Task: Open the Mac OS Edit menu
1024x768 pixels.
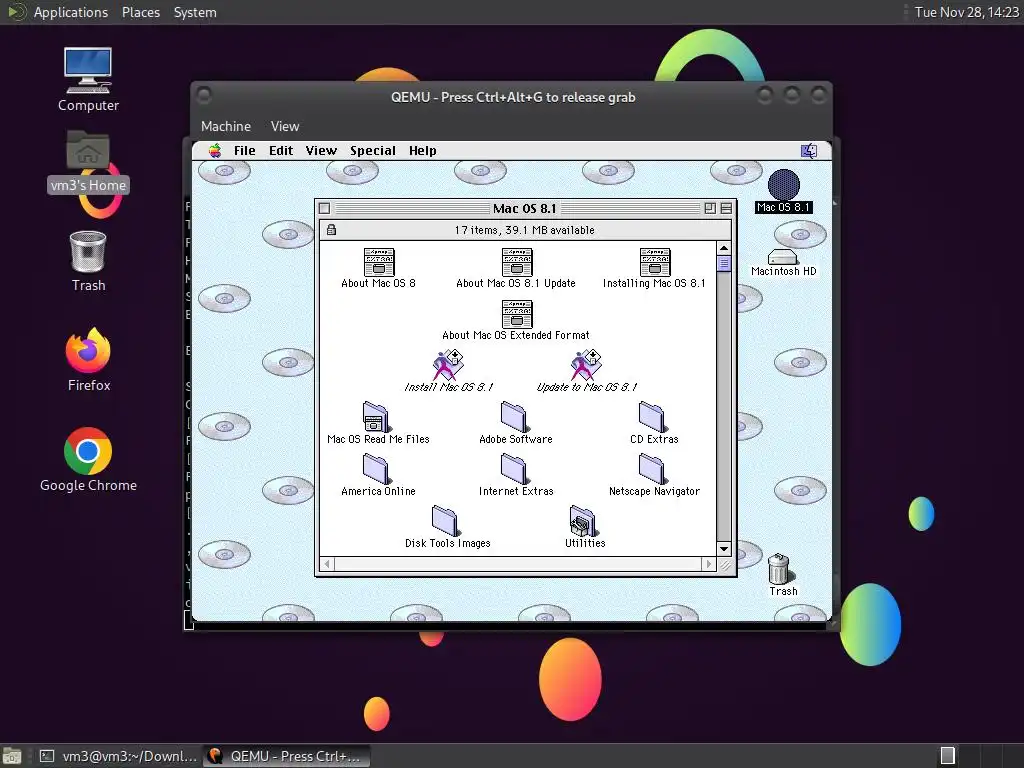Action: coord(281,151)
